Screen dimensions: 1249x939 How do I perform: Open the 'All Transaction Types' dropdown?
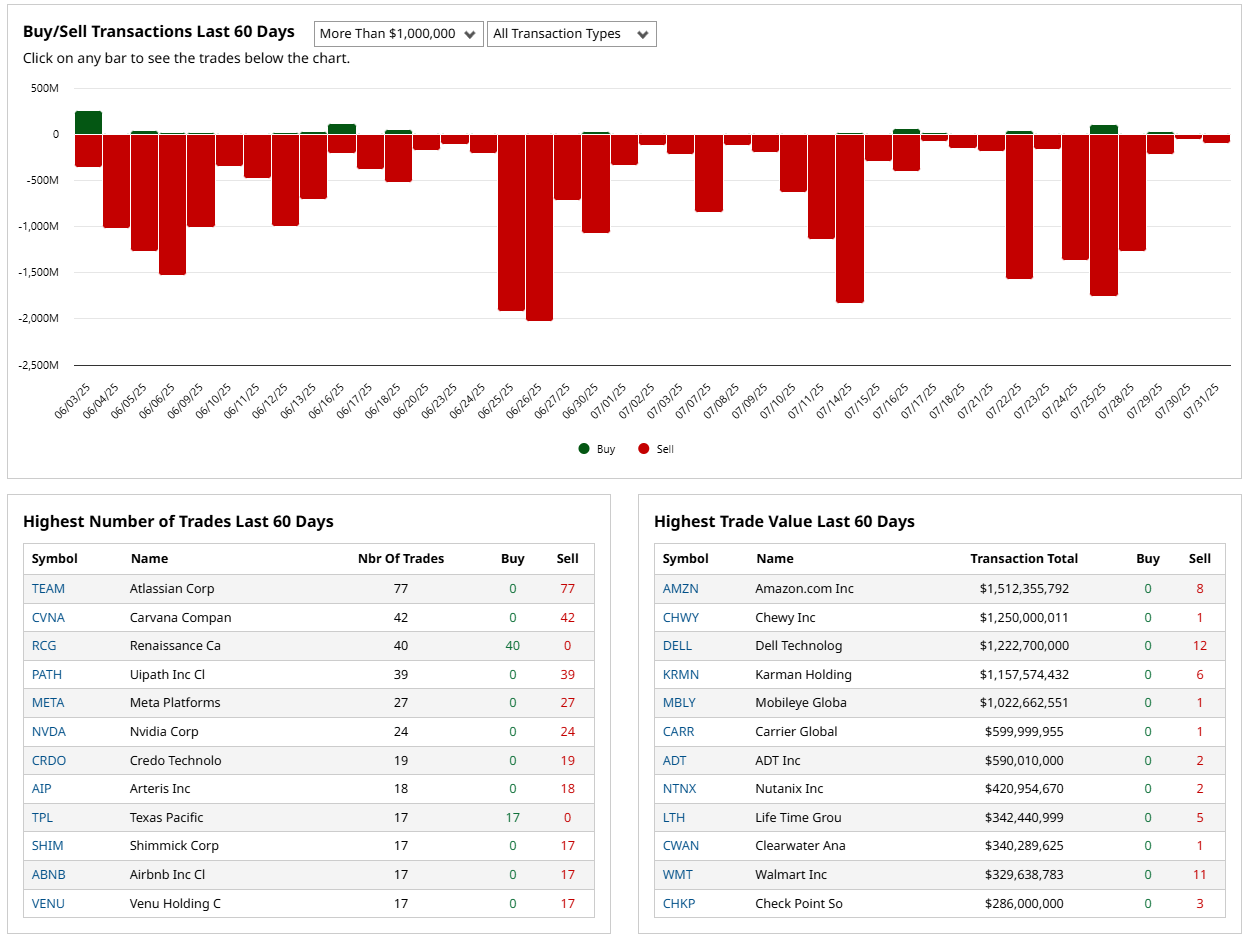(x=572, y=34)
